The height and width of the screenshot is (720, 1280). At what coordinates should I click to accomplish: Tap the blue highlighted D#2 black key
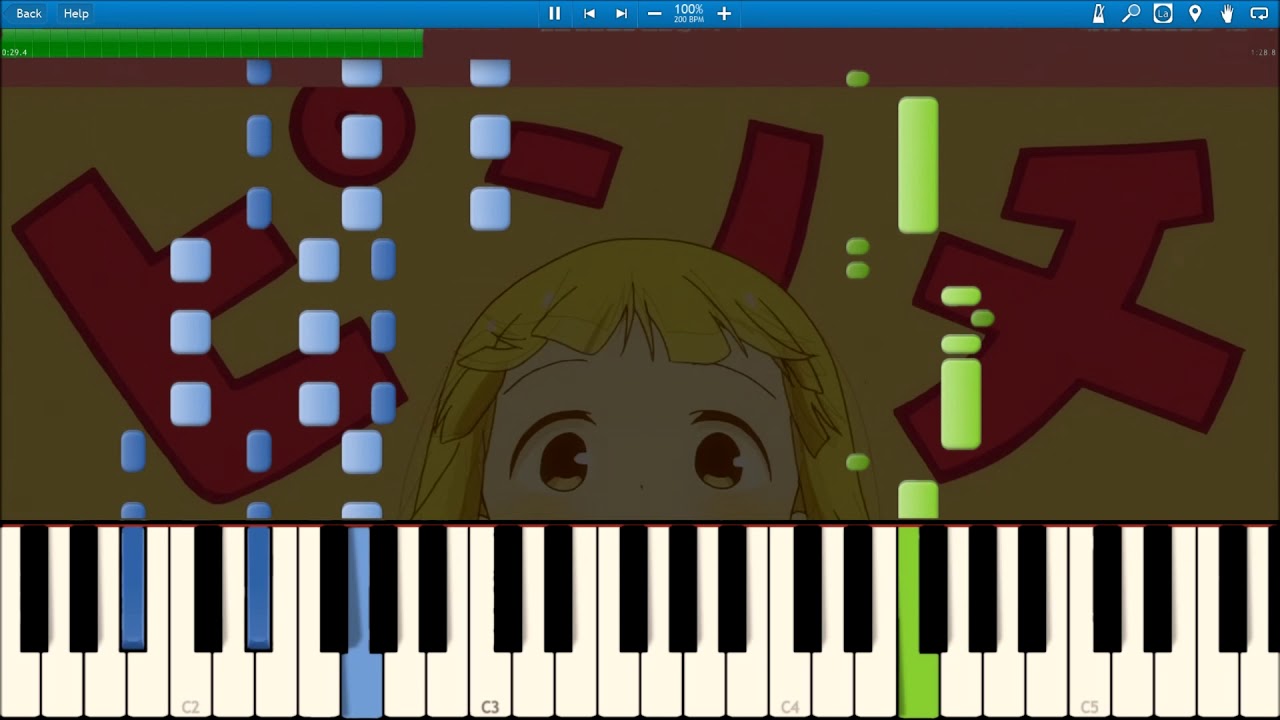[x=258, y=588]
